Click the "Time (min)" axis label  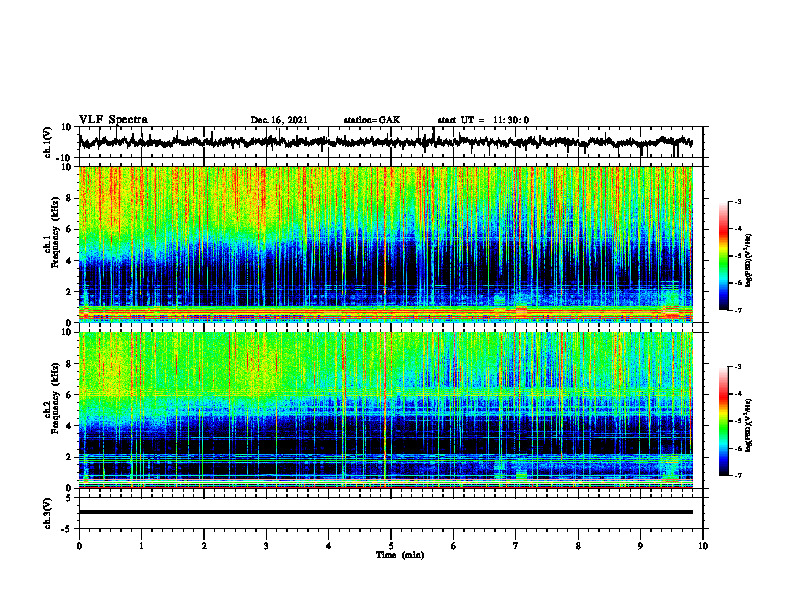coord(400,555)
